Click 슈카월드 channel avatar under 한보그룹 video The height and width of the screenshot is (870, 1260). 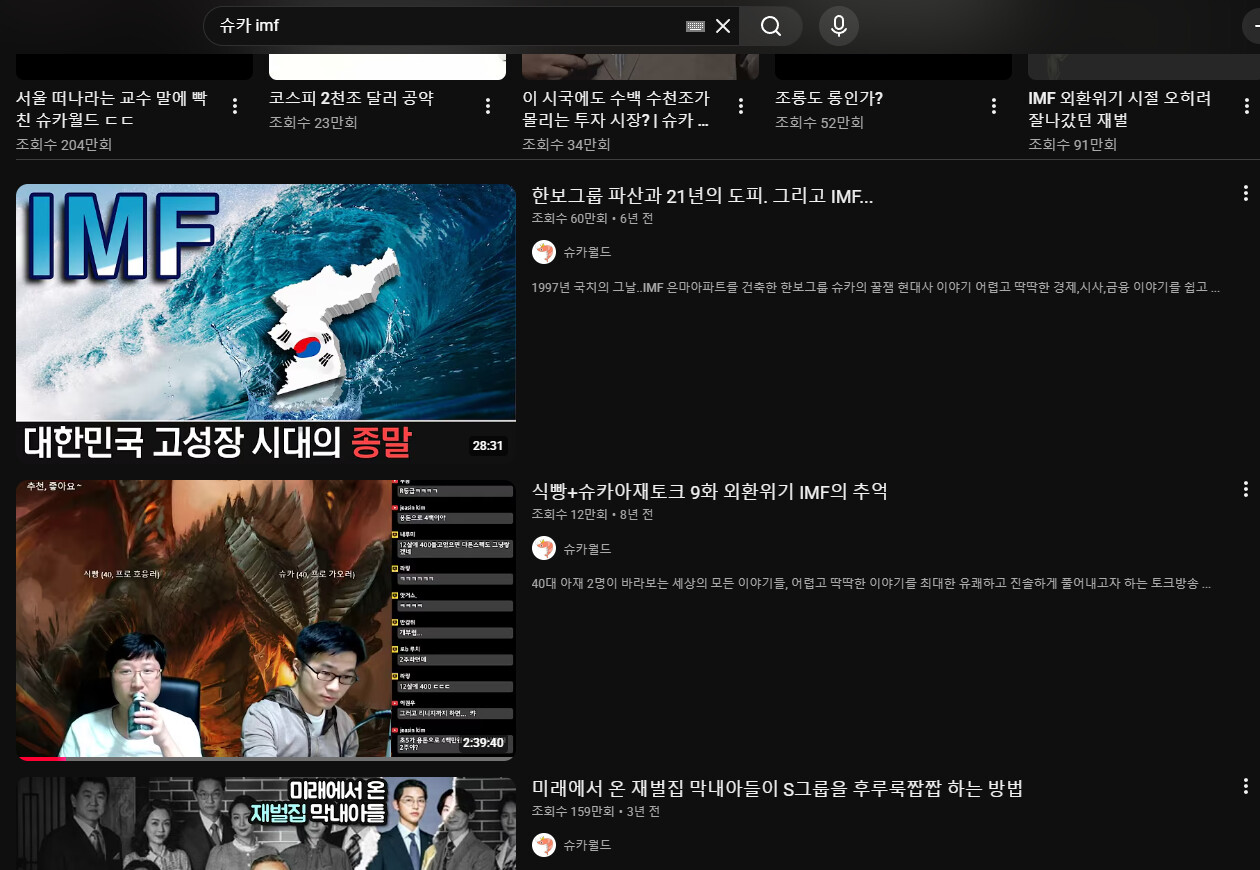(544, 252)
